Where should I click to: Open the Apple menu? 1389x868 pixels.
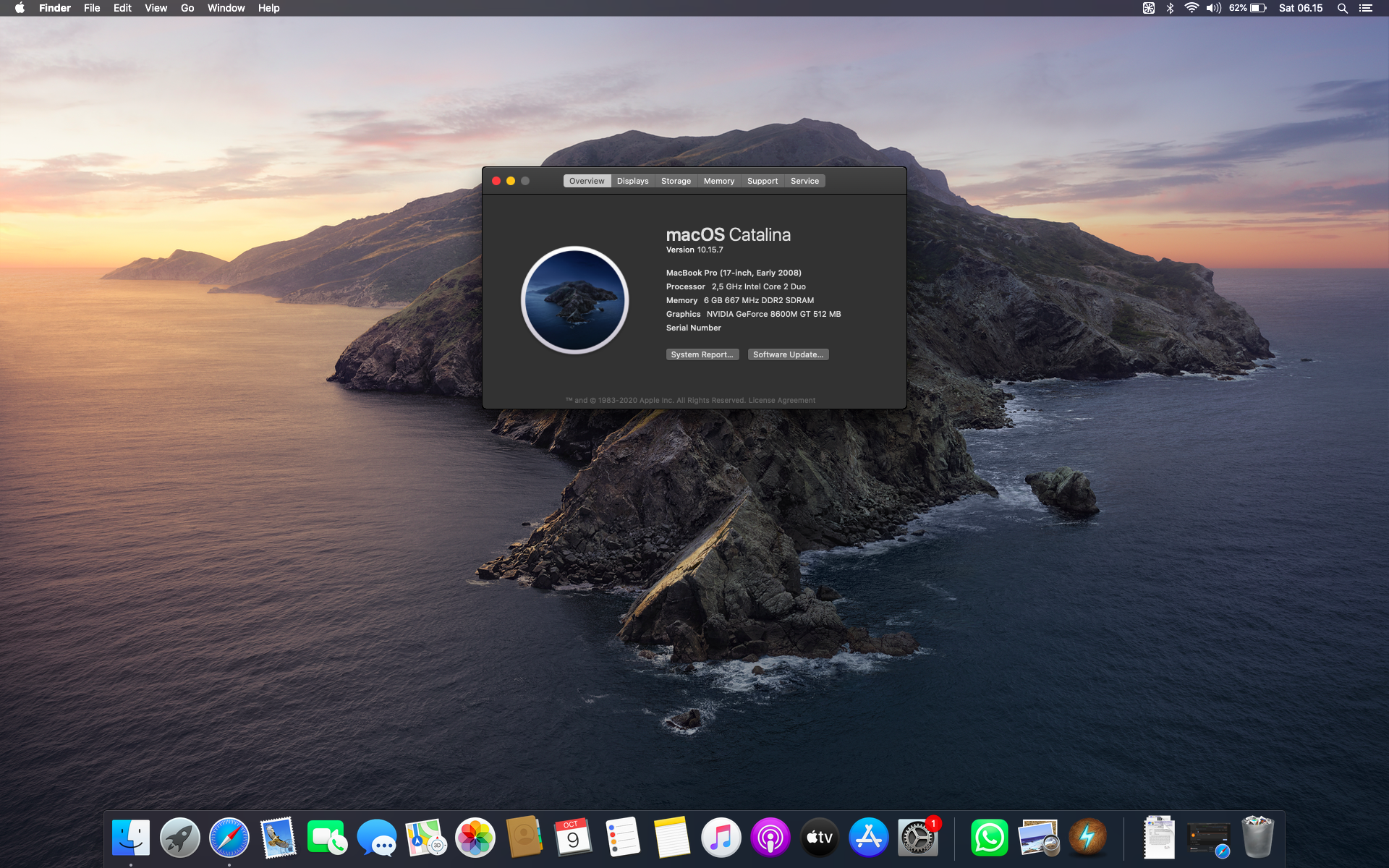coord(20,8)
